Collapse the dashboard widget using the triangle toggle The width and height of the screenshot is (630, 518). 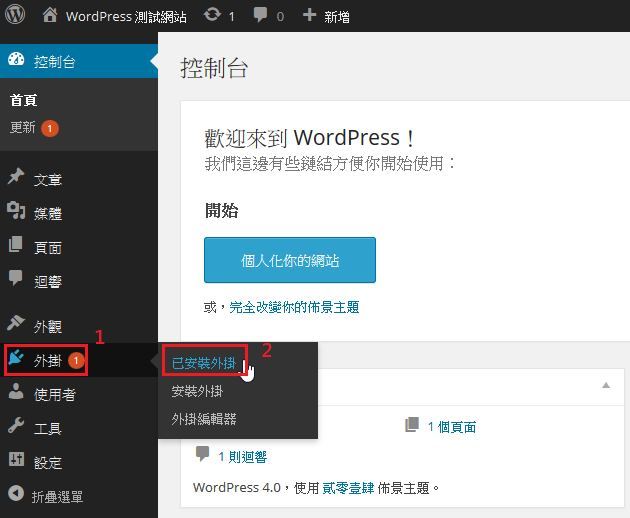coord(606,385)
